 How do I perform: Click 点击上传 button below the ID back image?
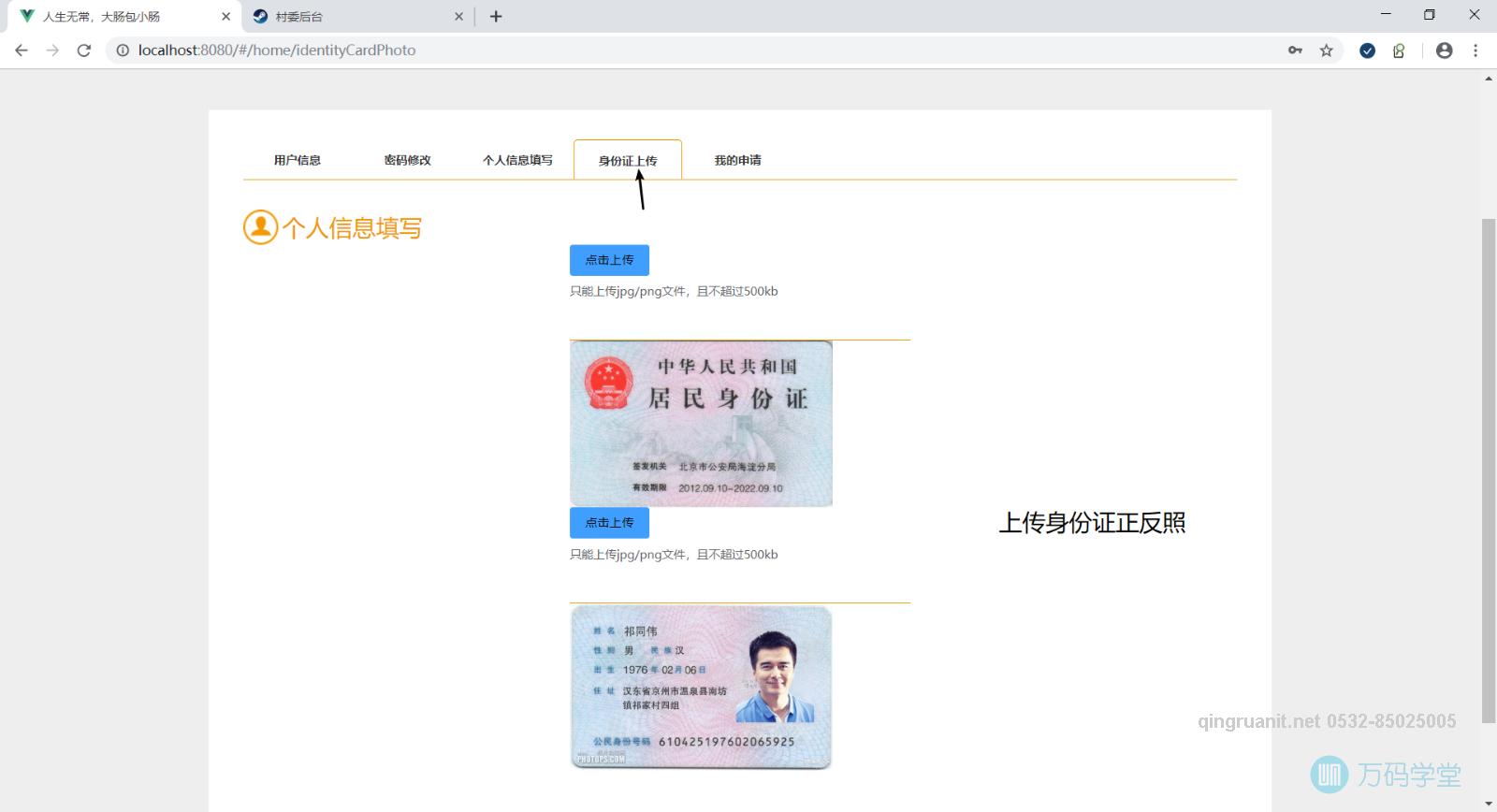(x=609, y=523)
